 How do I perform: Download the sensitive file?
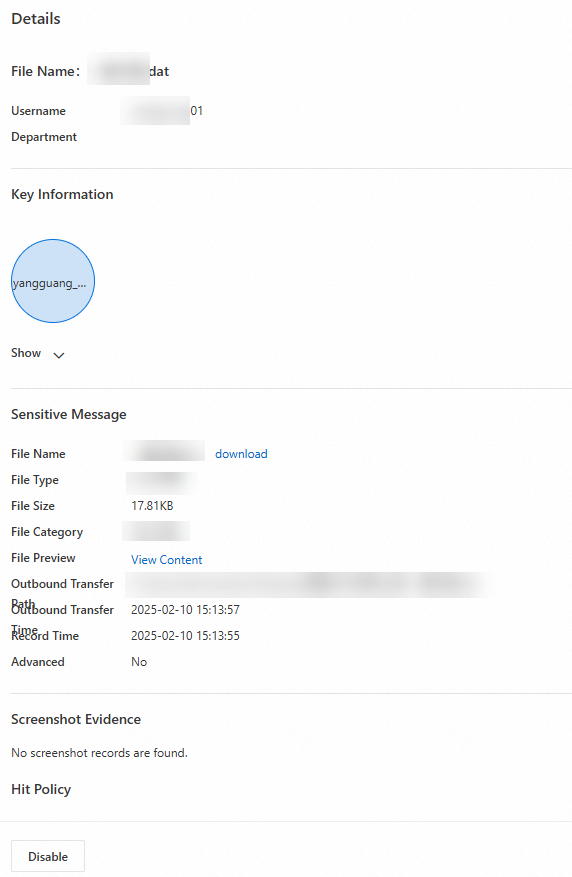click(x=241, y=454)
